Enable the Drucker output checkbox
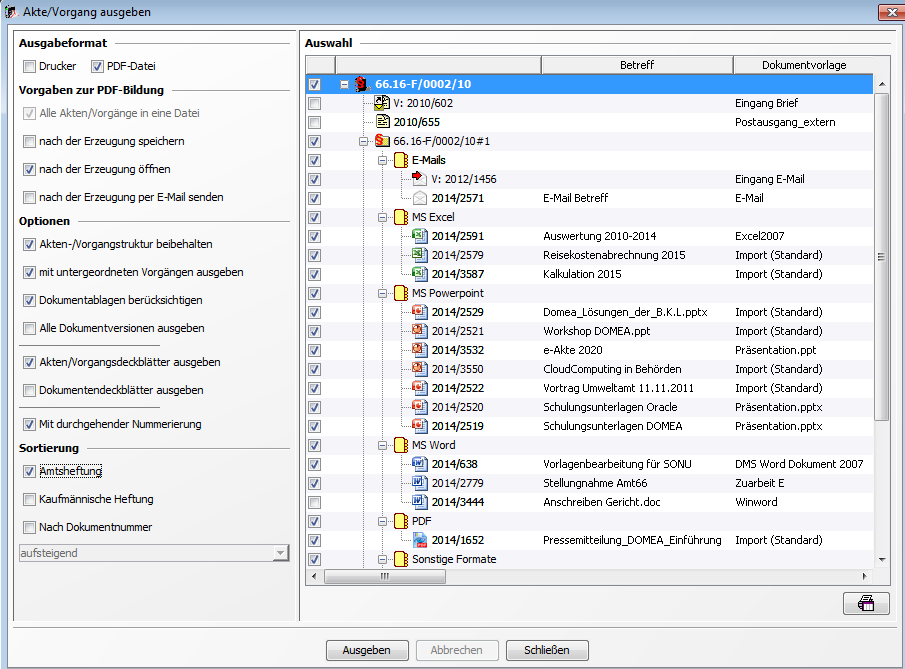The image size is (905, 669). coord(30,67)
